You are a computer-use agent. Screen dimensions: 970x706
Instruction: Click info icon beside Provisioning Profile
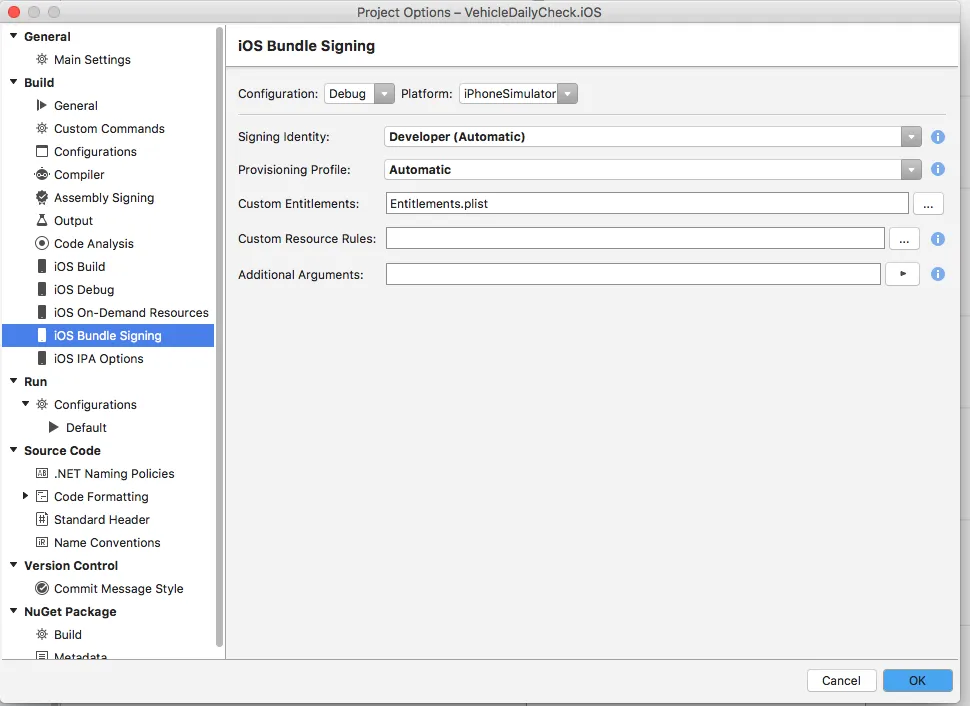pyautogui.click(x=938, y=170)
